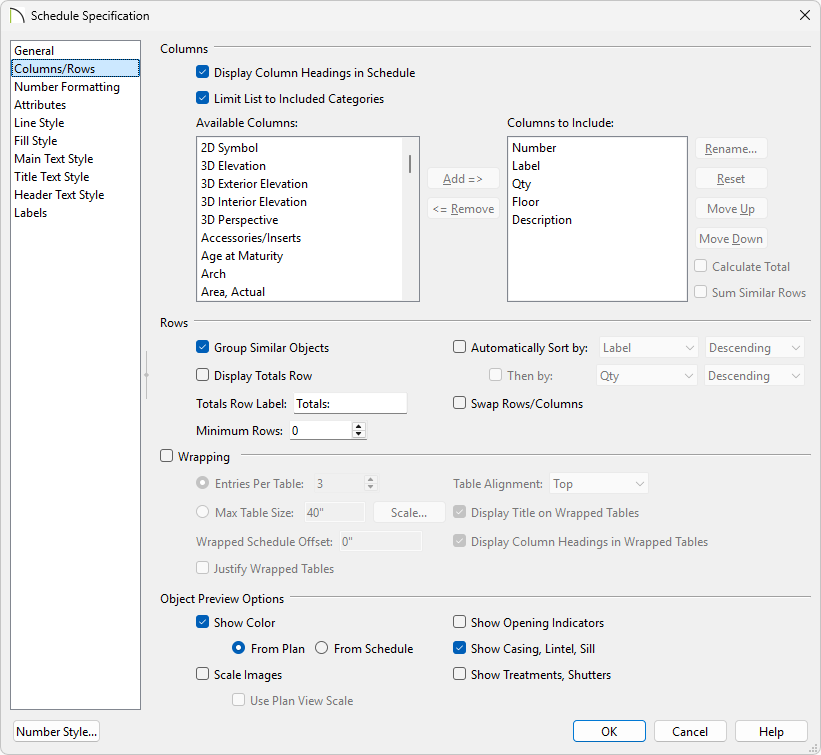Check the Wrapping option

[165, 456]
